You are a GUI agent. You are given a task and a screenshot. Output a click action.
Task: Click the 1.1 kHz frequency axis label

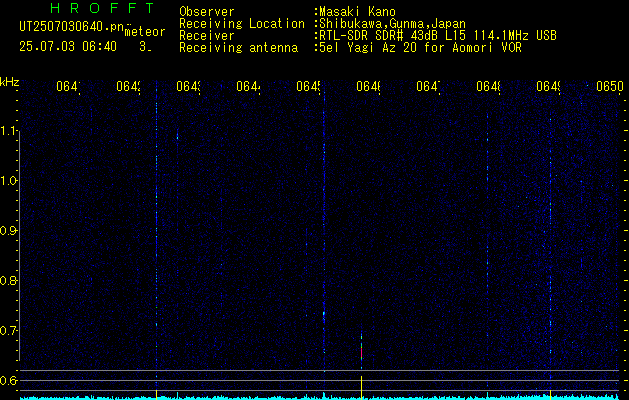click(8, 130)
